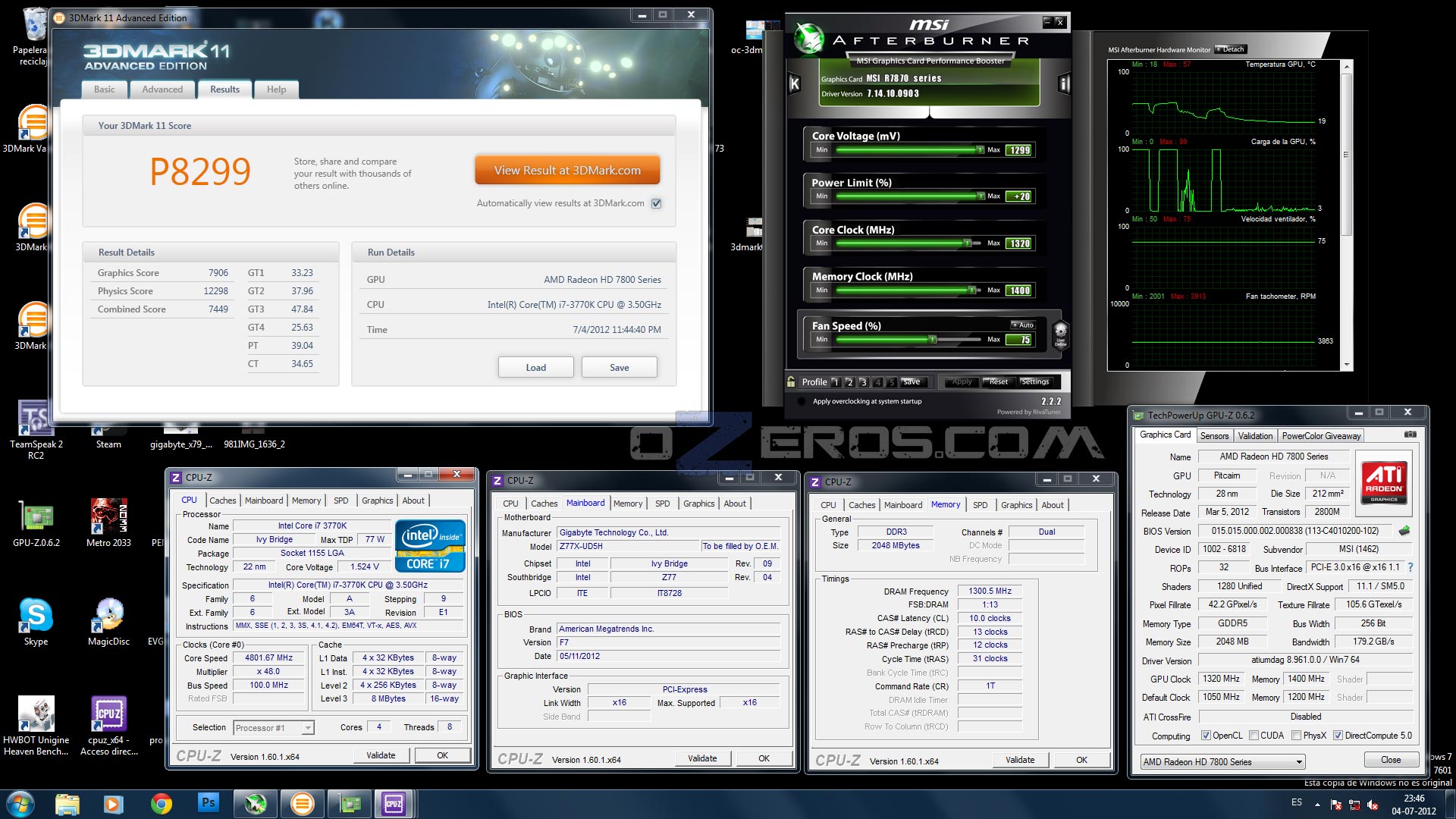Open Windows Explorer from the taskbar

click(x=67, y=803)
